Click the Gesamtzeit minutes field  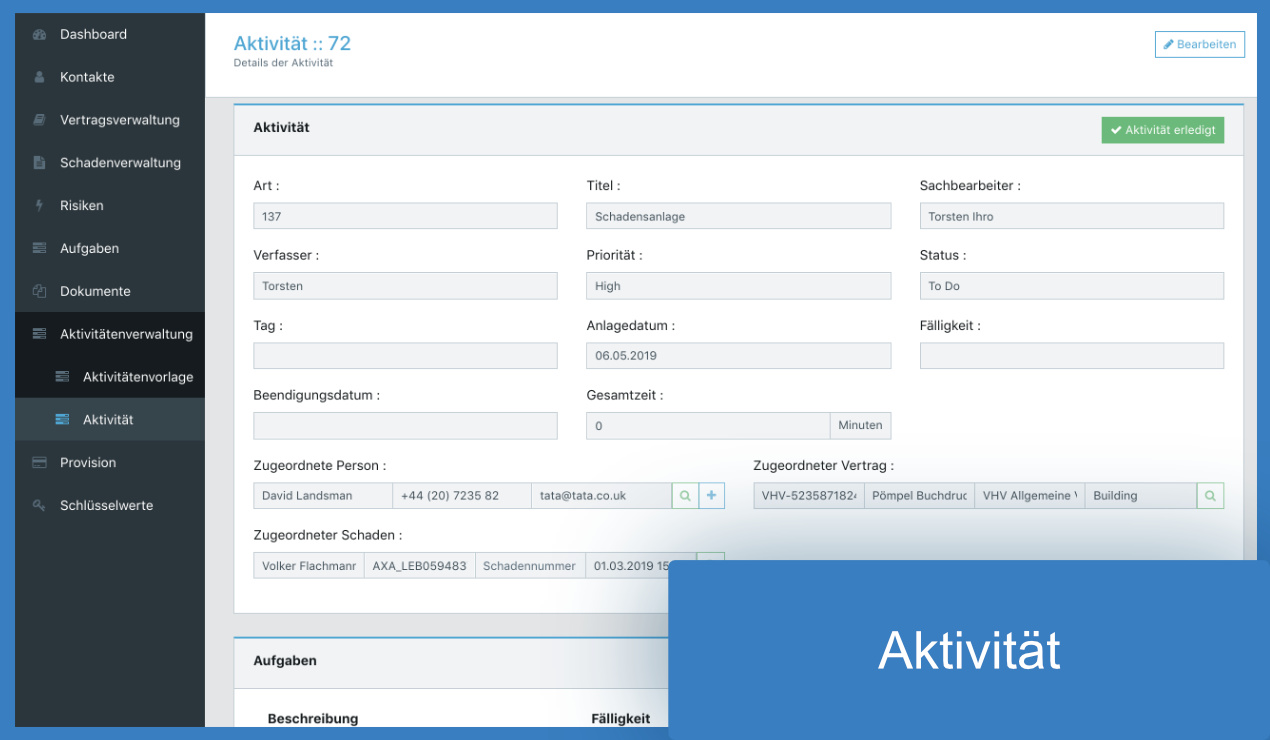[x=708, y=426]
